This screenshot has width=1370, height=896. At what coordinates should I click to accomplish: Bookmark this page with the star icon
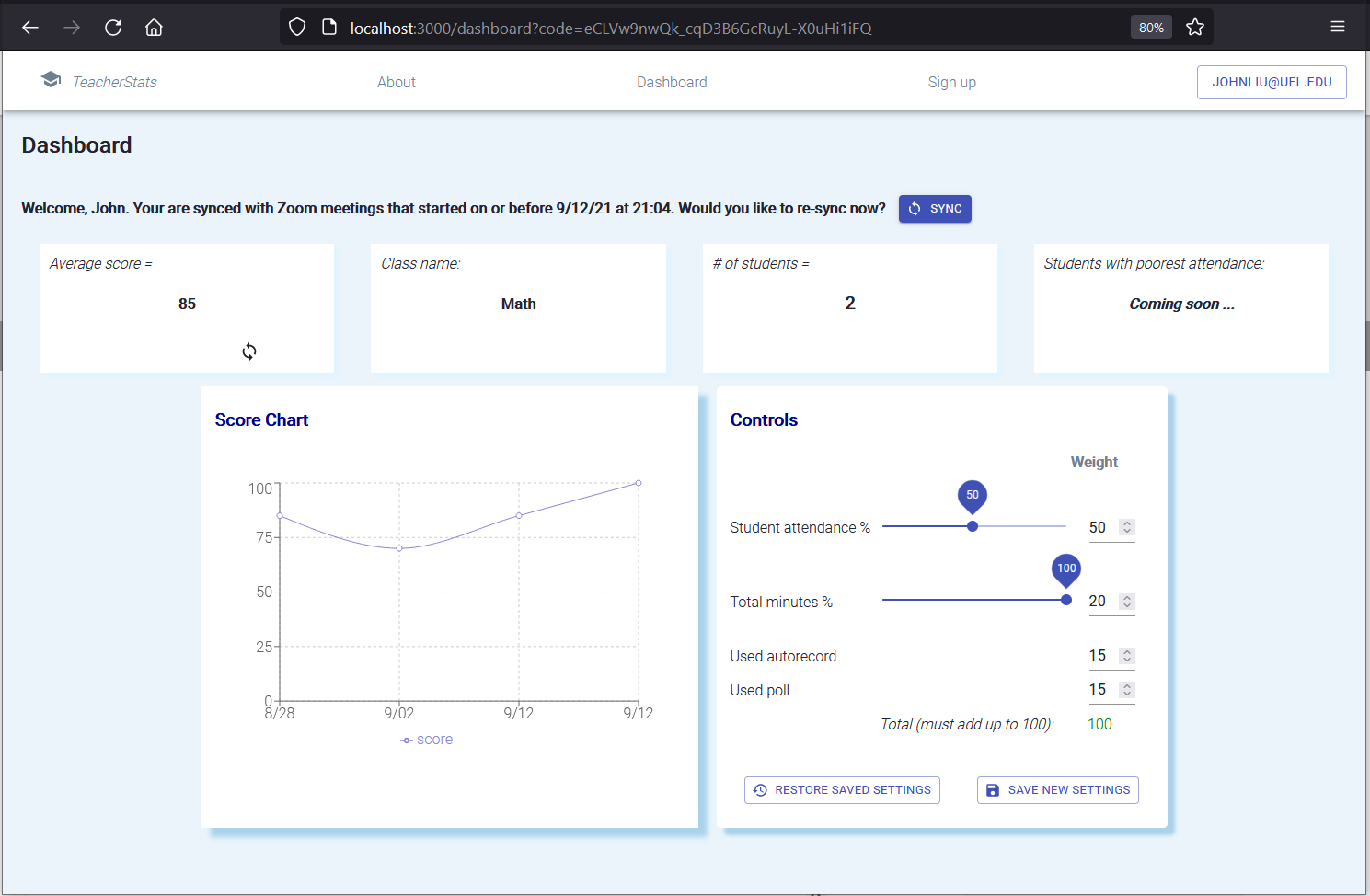pyautogui.click(x=1195, y=28)
